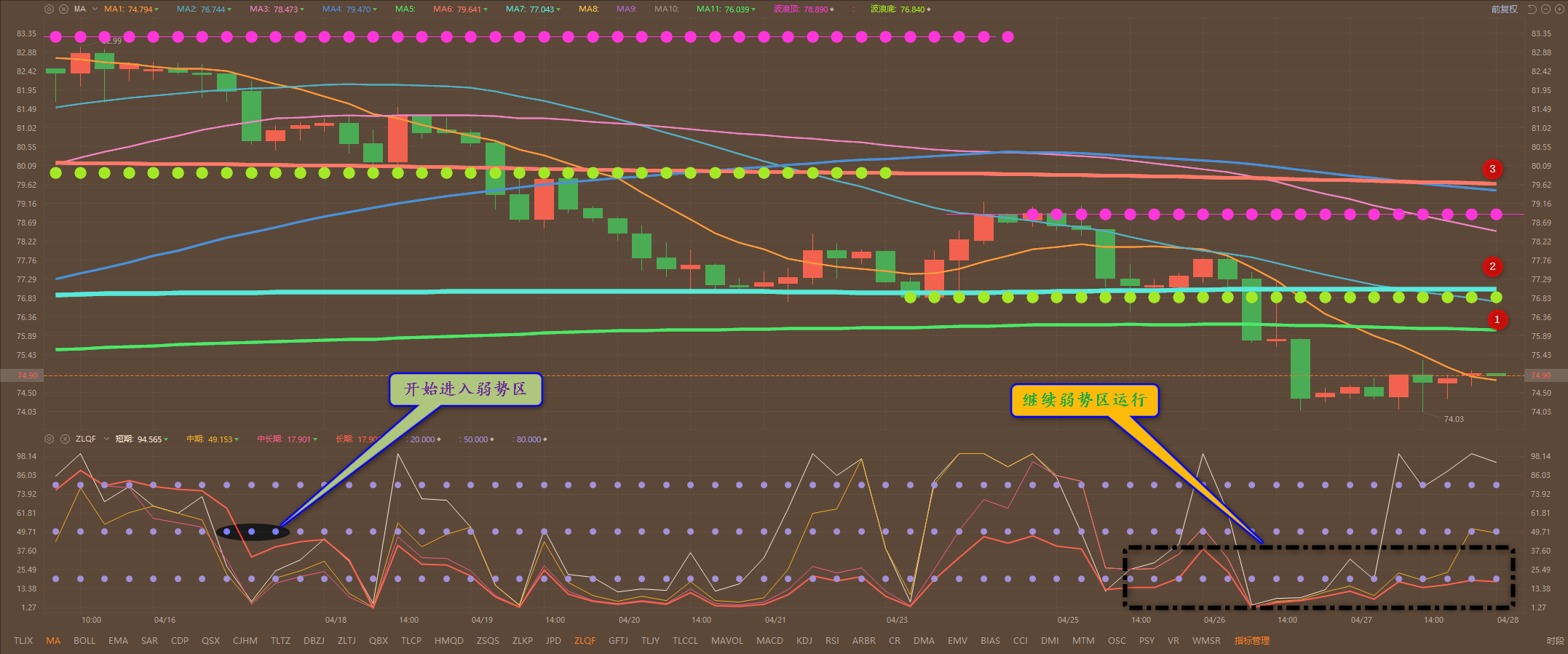Close the MA indicator with its X icon

(x=63, y=9)
